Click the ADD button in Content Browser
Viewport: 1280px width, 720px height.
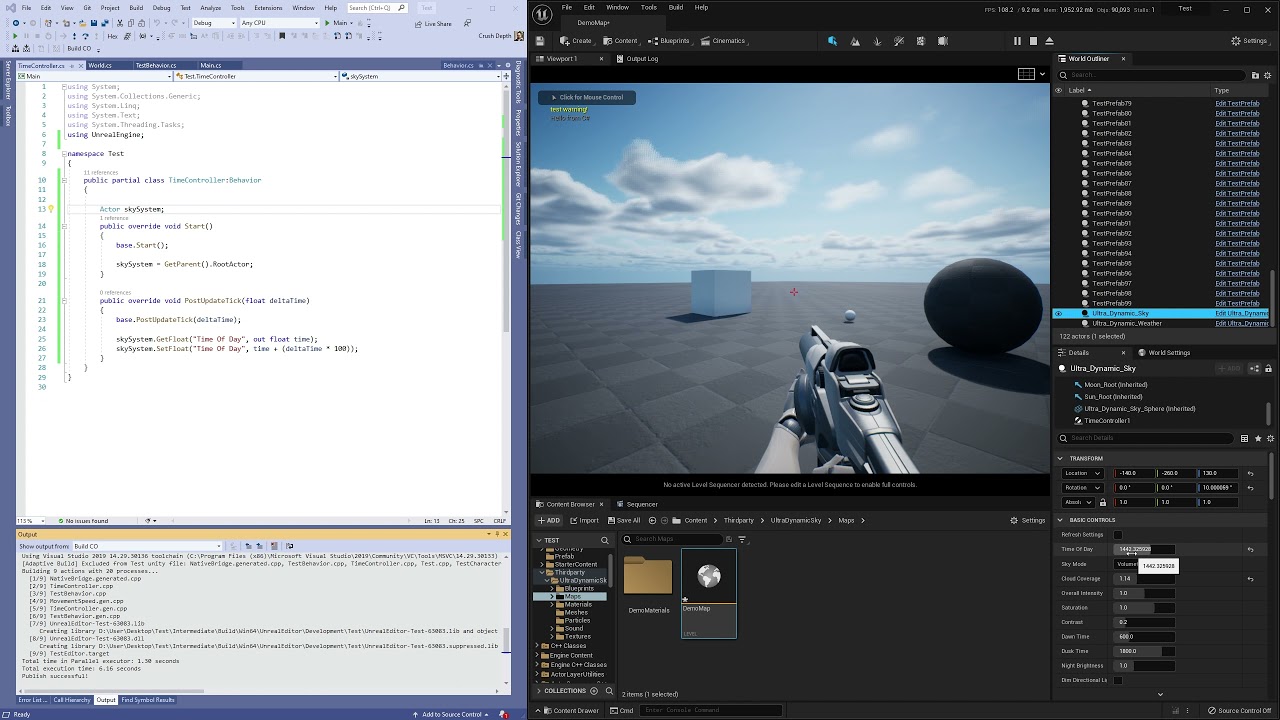click(x=549, y=520)
